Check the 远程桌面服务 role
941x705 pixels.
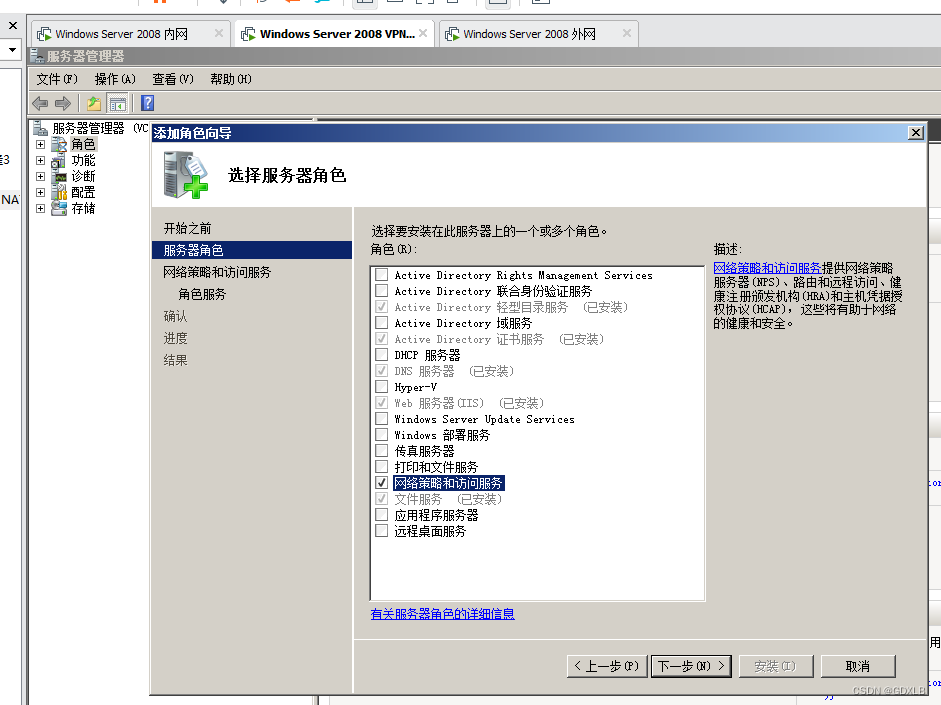(x=382, y=531)
